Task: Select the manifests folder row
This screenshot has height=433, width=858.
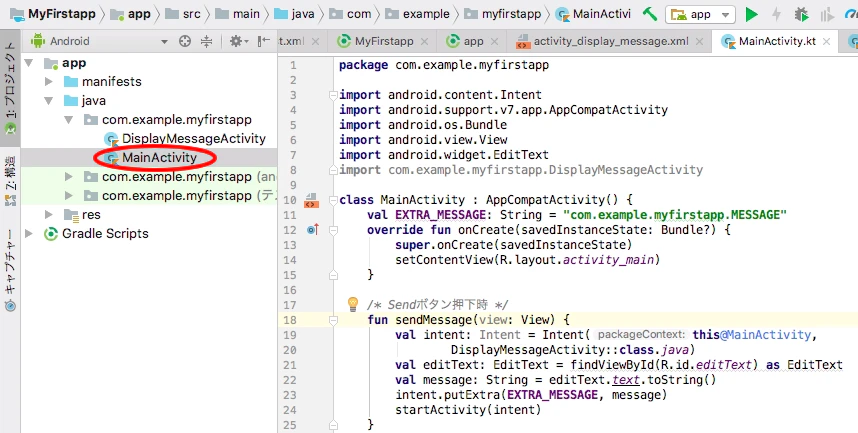Action: click(x=149, y=82)
